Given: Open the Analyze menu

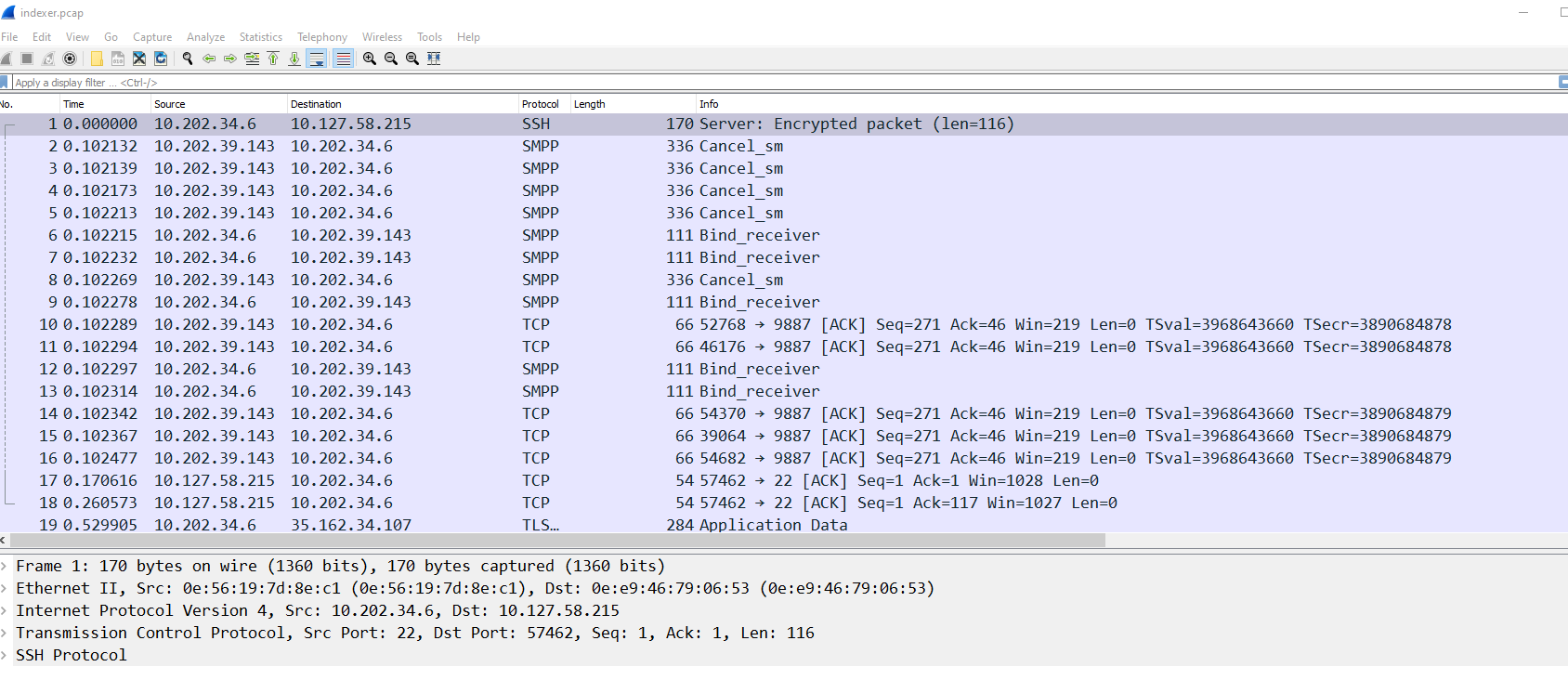Looking at the screenshot, I should point(205,37).
